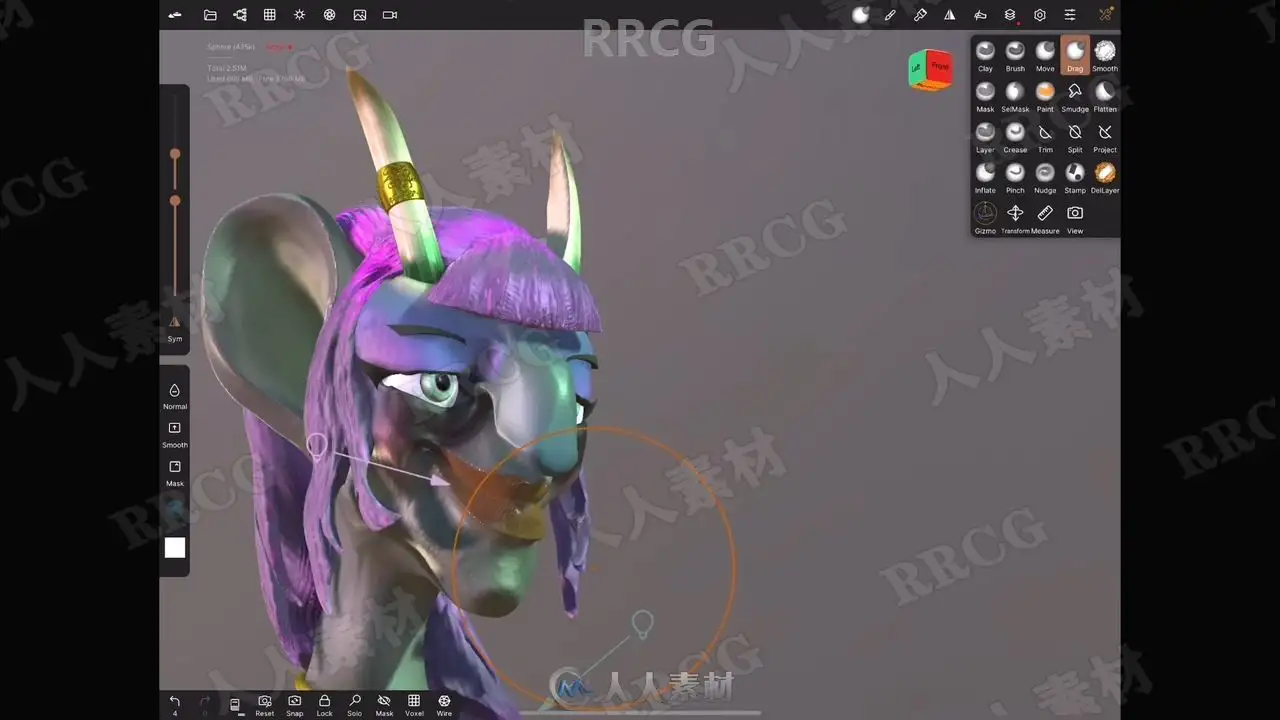Select the SelMask tool
The height and width of the screenshot is (720, 1280).
pos(1015,97)
